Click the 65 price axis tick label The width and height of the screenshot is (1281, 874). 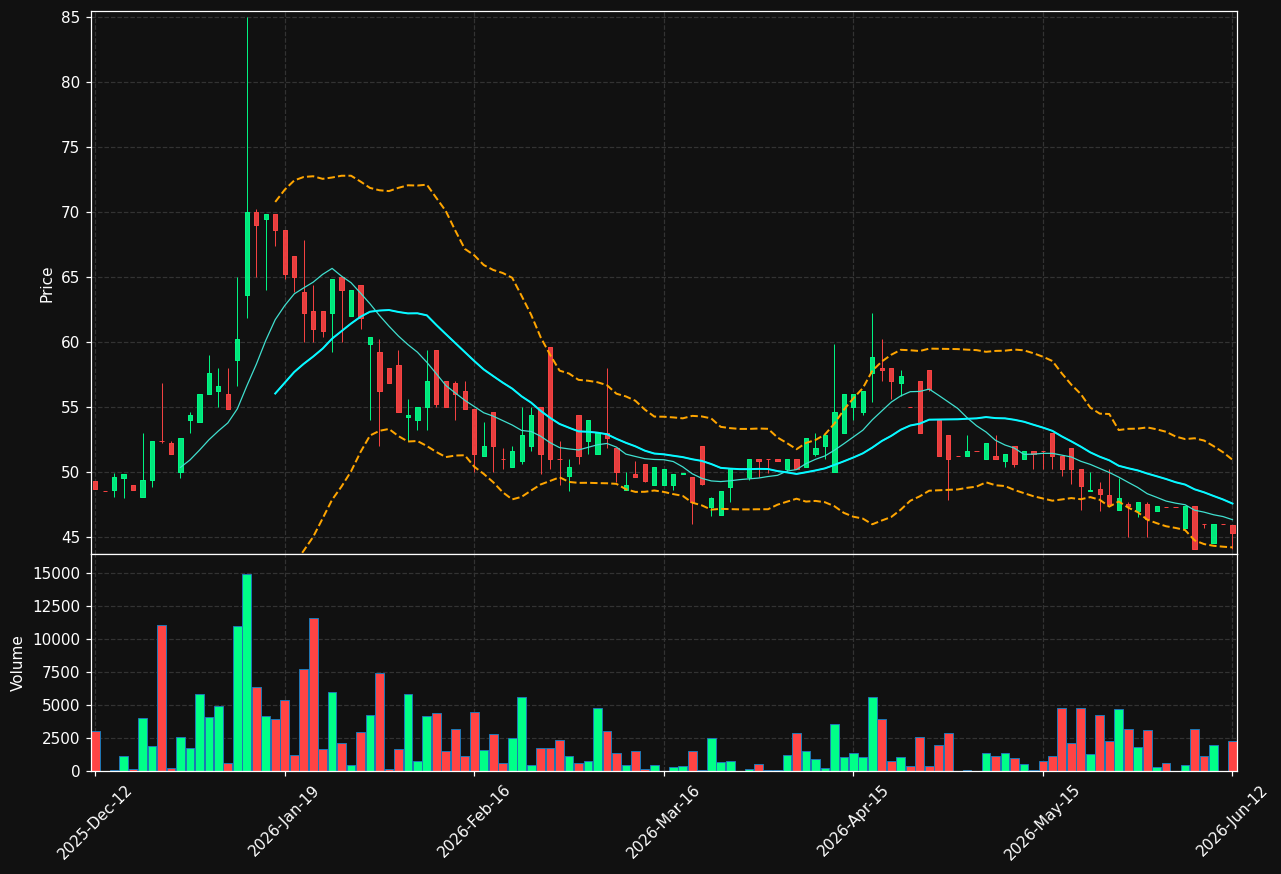pos(71,278)
